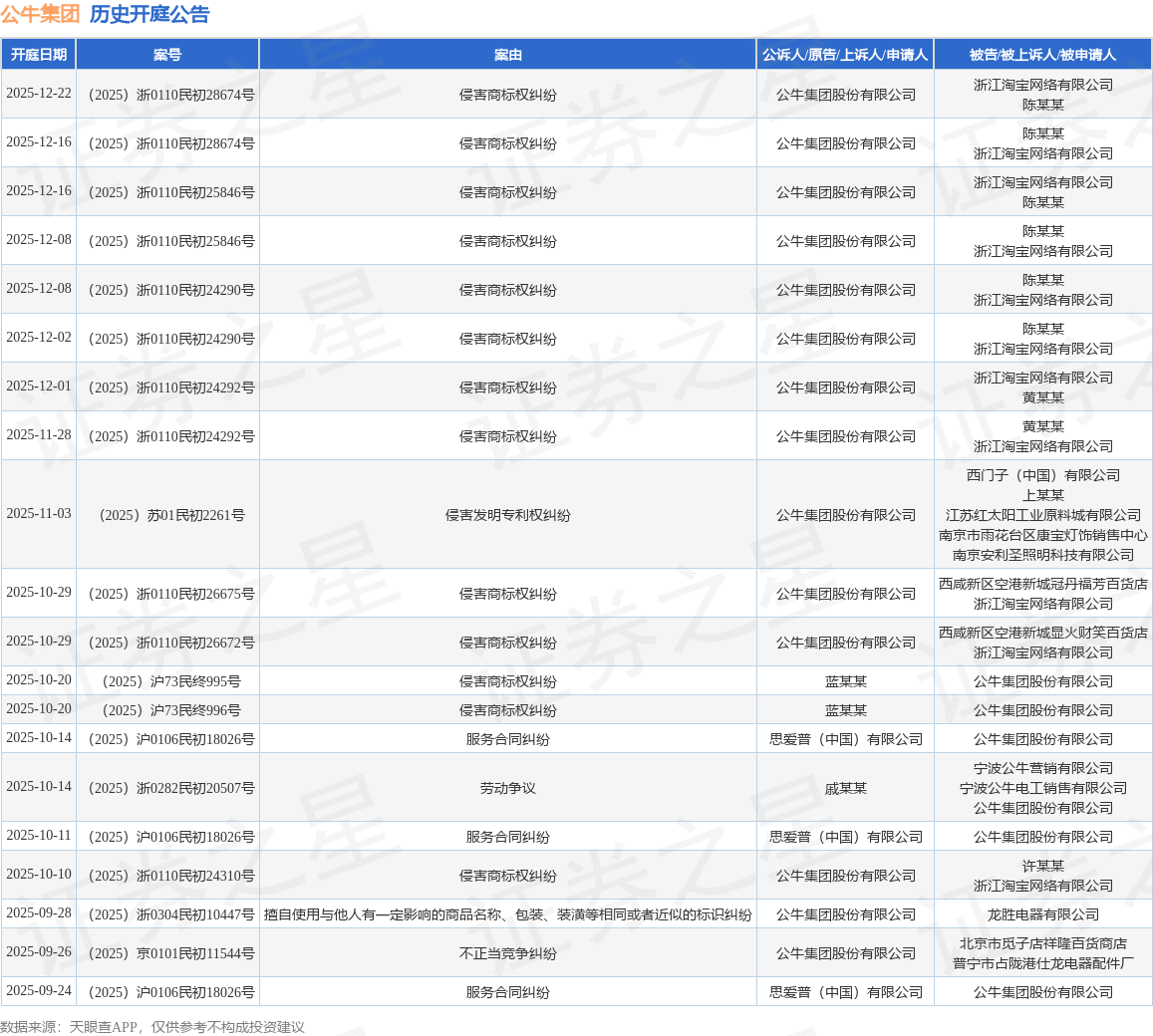This screenshot has width=1153, height=1036.
Task: Select the 被告/被上诉人/被申请人 column header
Action: [1042, 55]
